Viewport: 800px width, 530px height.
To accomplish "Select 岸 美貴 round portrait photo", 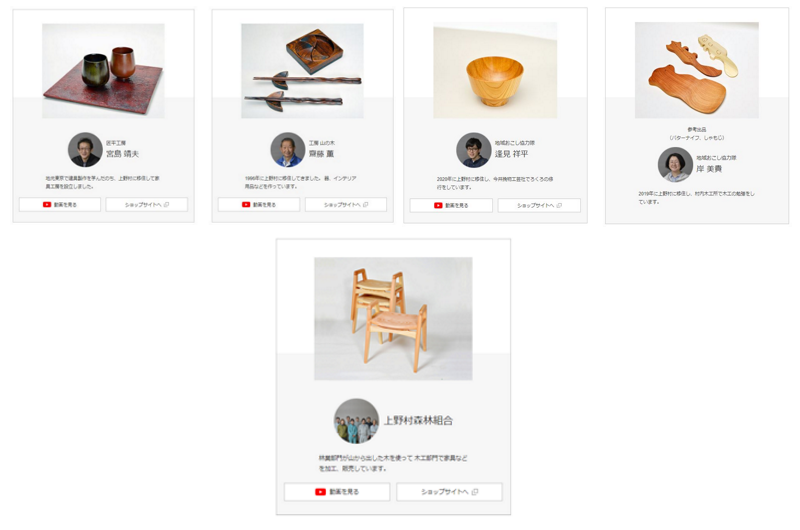I will tap(675, 164).
